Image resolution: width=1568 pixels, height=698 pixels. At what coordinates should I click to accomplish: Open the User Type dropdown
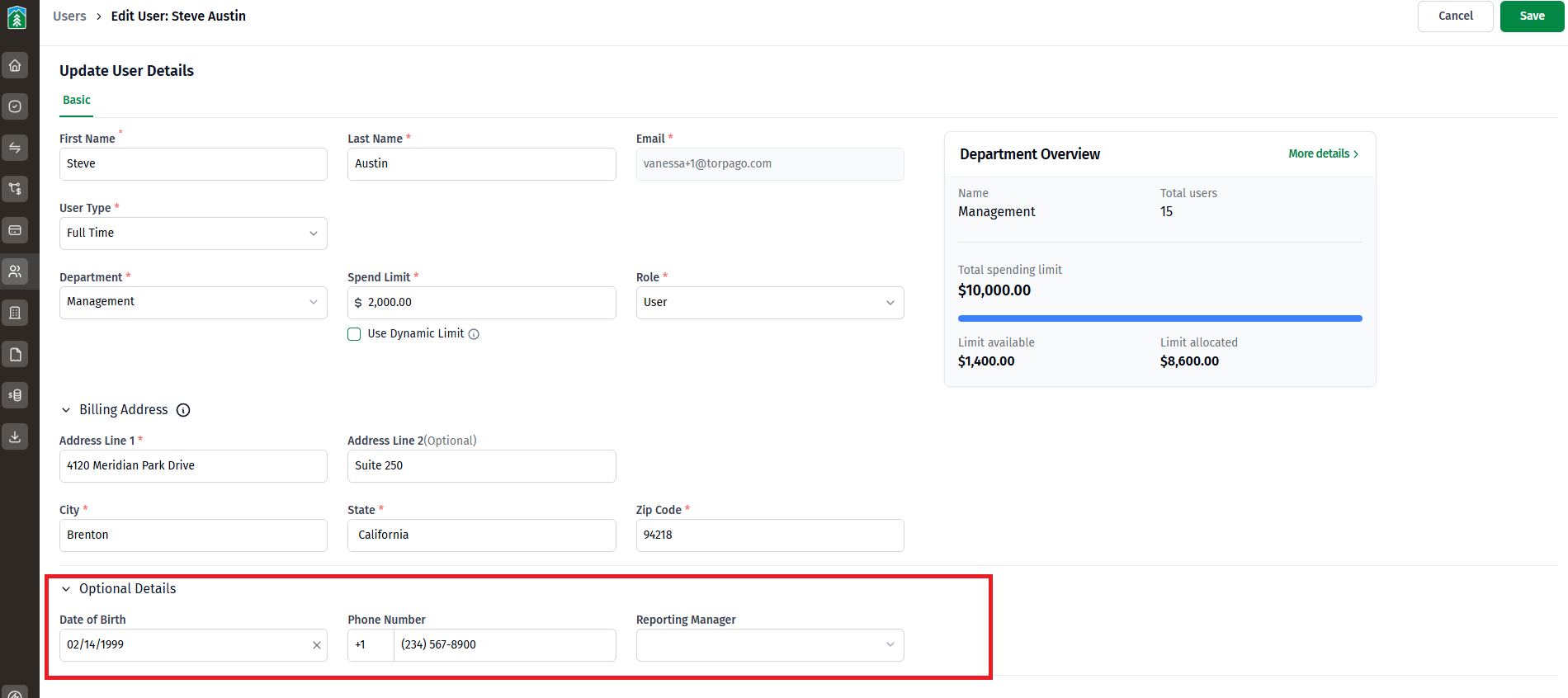click(193, 233)
